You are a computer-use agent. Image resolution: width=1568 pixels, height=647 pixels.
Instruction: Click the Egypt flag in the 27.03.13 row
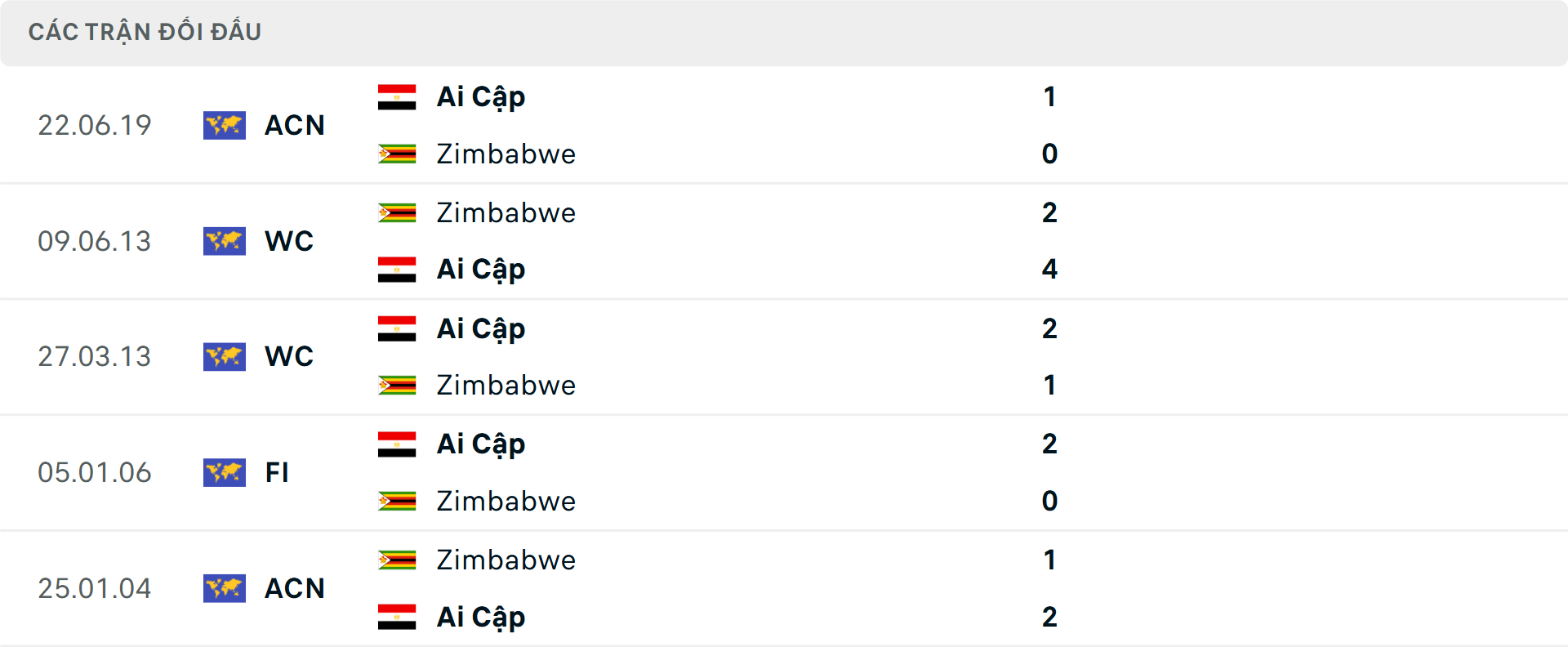399,328
